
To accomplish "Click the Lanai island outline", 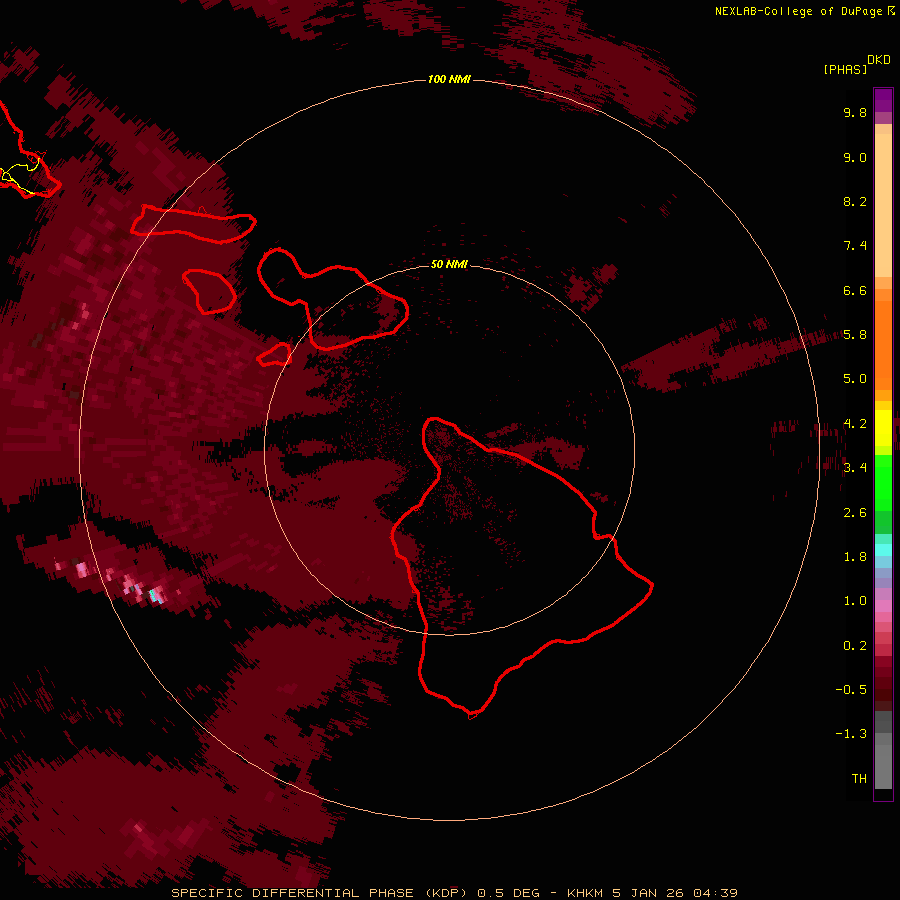I will tap(210, 292).
